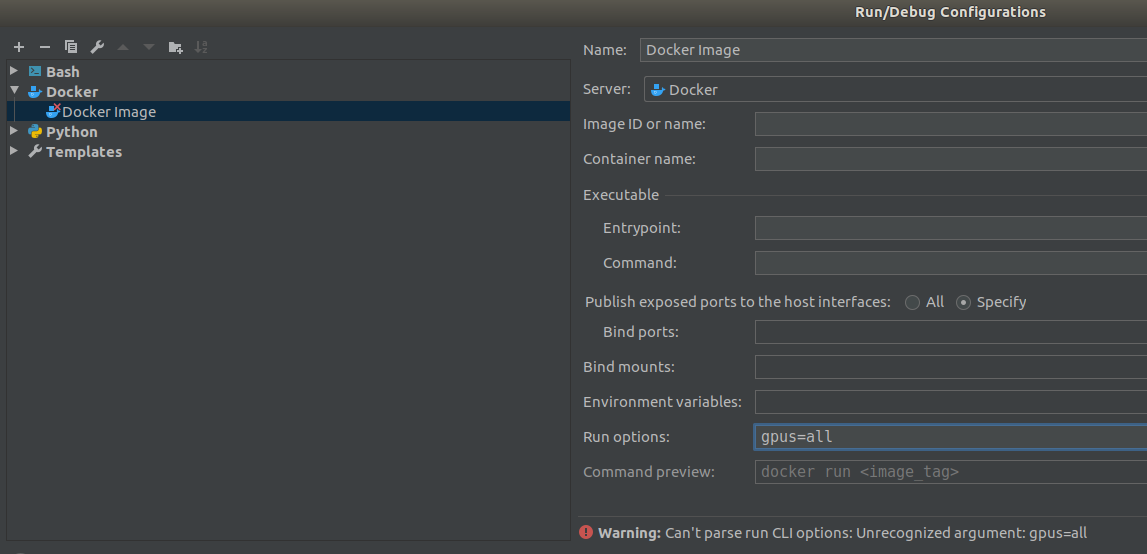The height and width of the screenshot is (554, 1147).
Task: Click the move configuration down arrow
Action: click(x=149, y=47)
